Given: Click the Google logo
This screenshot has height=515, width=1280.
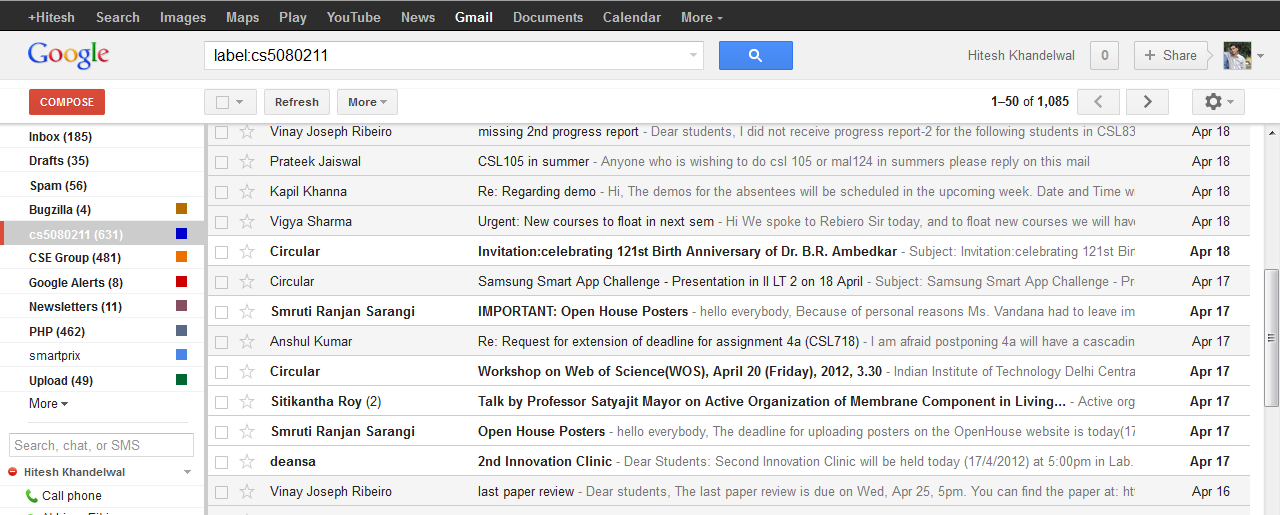Looking at the screenshot, I should point(68,56).
